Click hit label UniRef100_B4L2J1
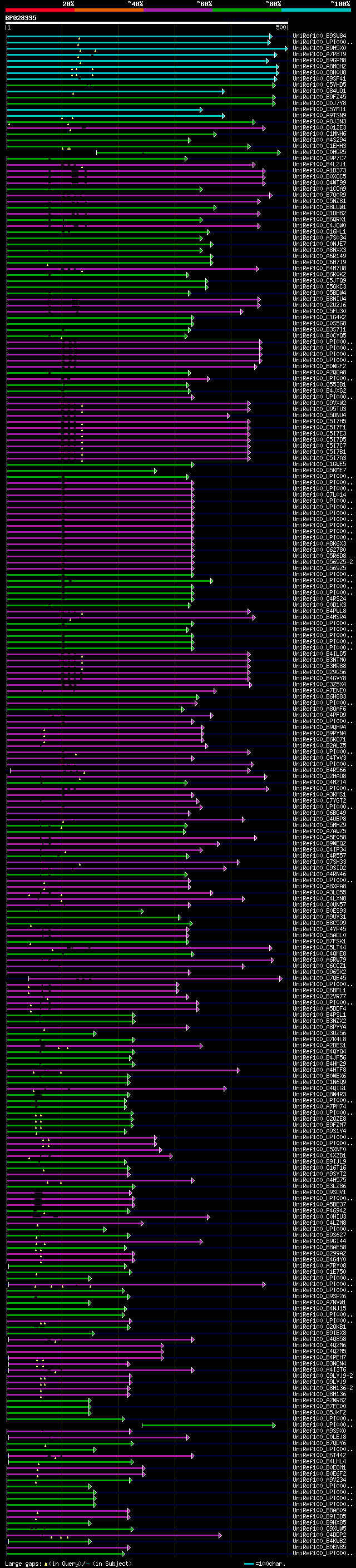356x1568 pixels. [x=319, y=164]
